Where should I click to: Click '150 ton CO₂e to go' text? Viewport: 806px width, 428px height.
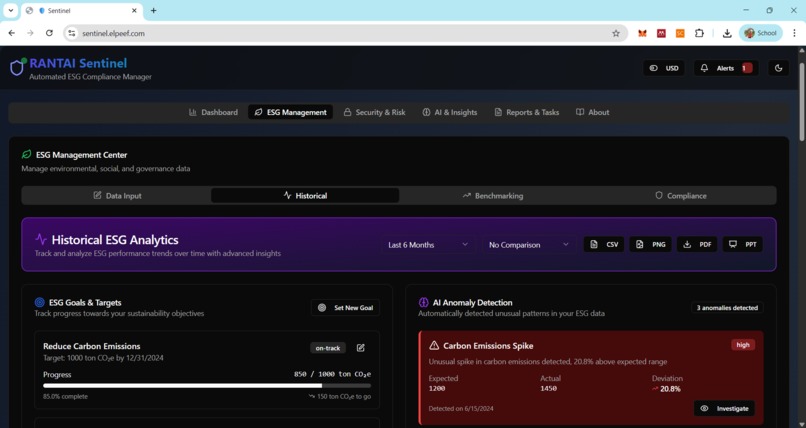pyautogui.click(x=344, y=397)
